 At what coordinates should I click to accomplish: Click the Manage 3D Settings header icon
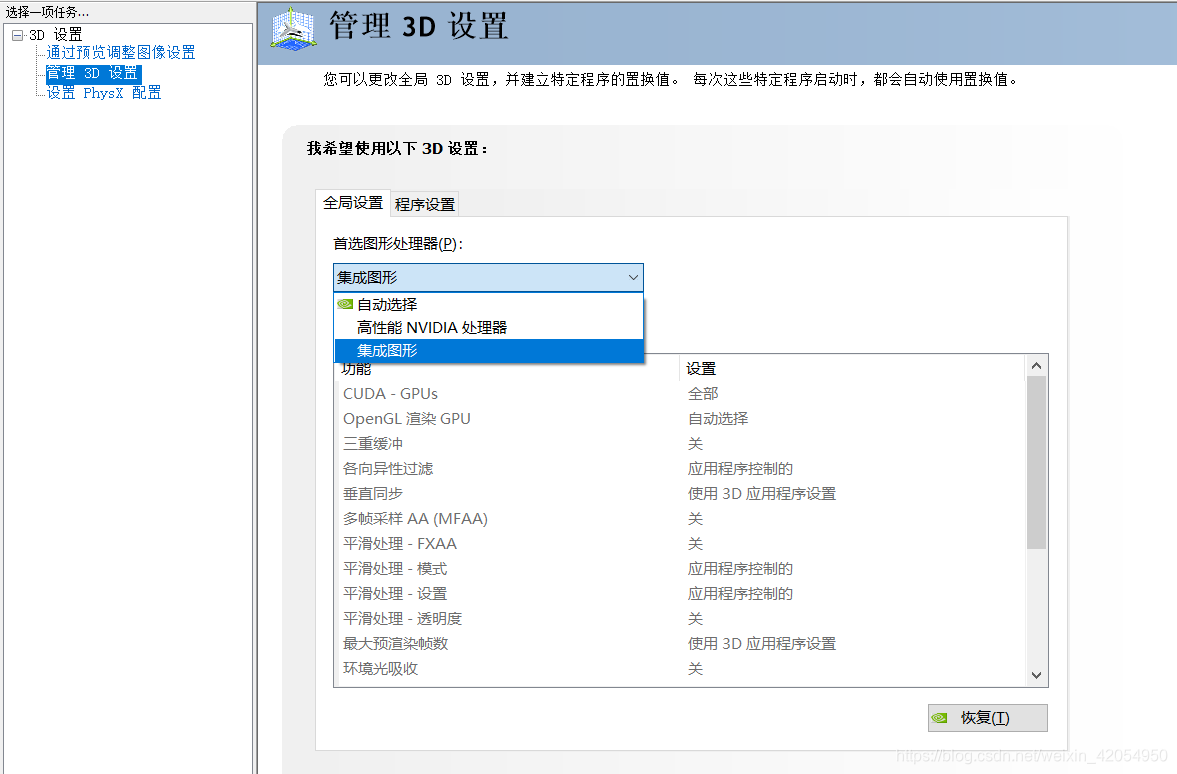(293, 29)
